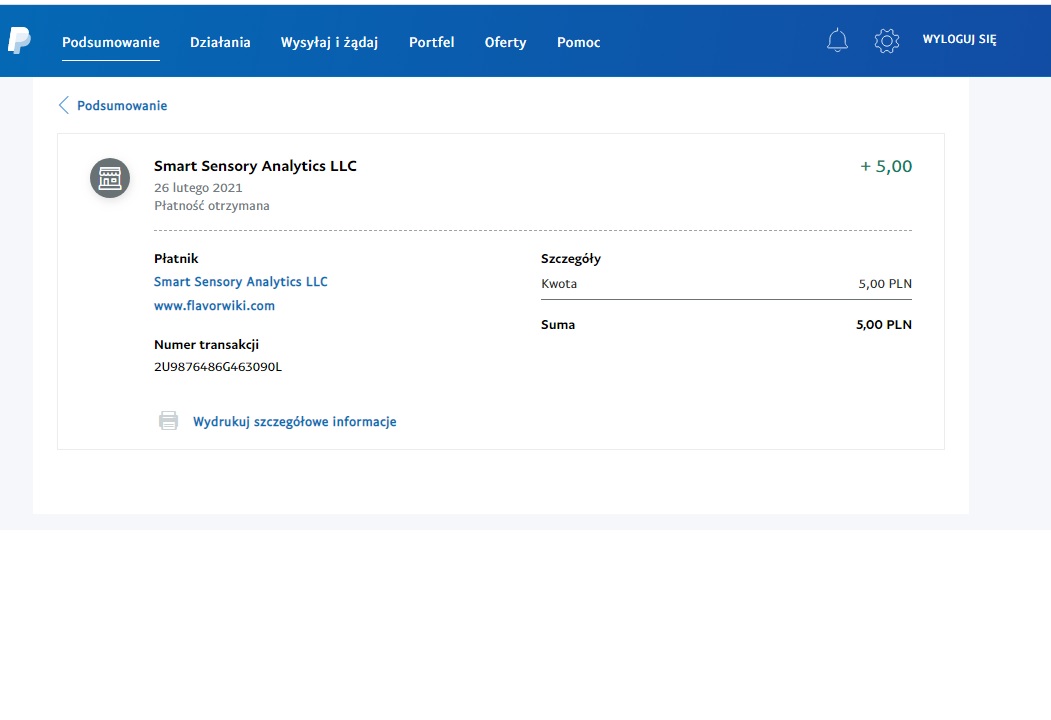This screenshot has width=1051, height=720.
Task: Open the Podsumowanie navigation tab
Action: [111, 42]
